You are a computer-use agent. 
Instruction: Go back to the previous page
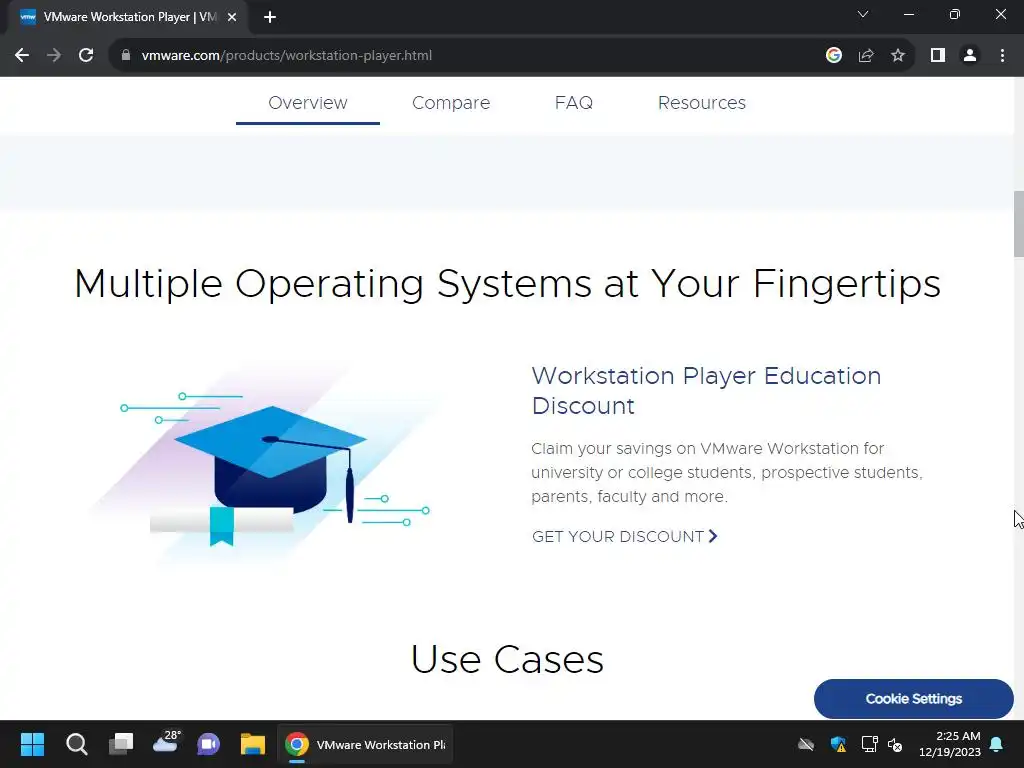[x=22, y=56]
